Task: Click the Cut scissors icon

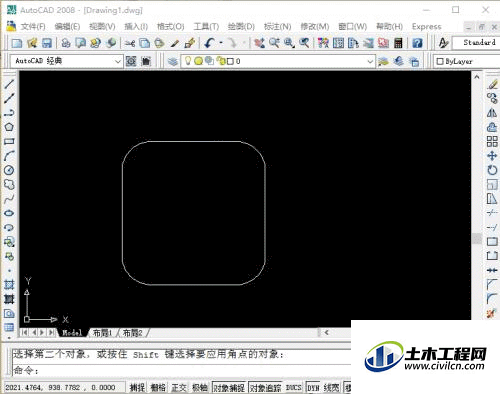Action: [130, 43]
